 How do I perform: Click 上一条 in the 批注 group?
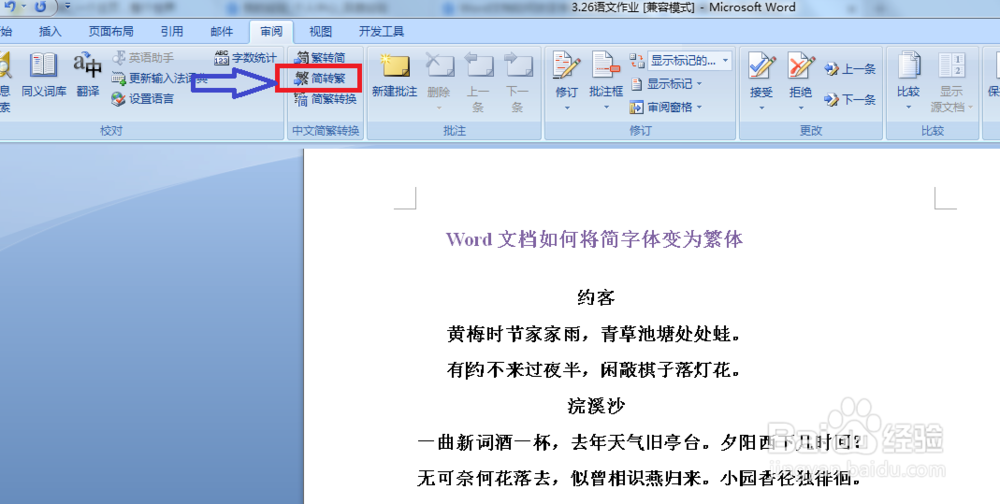pyautogui.click(x=478, y=82)
